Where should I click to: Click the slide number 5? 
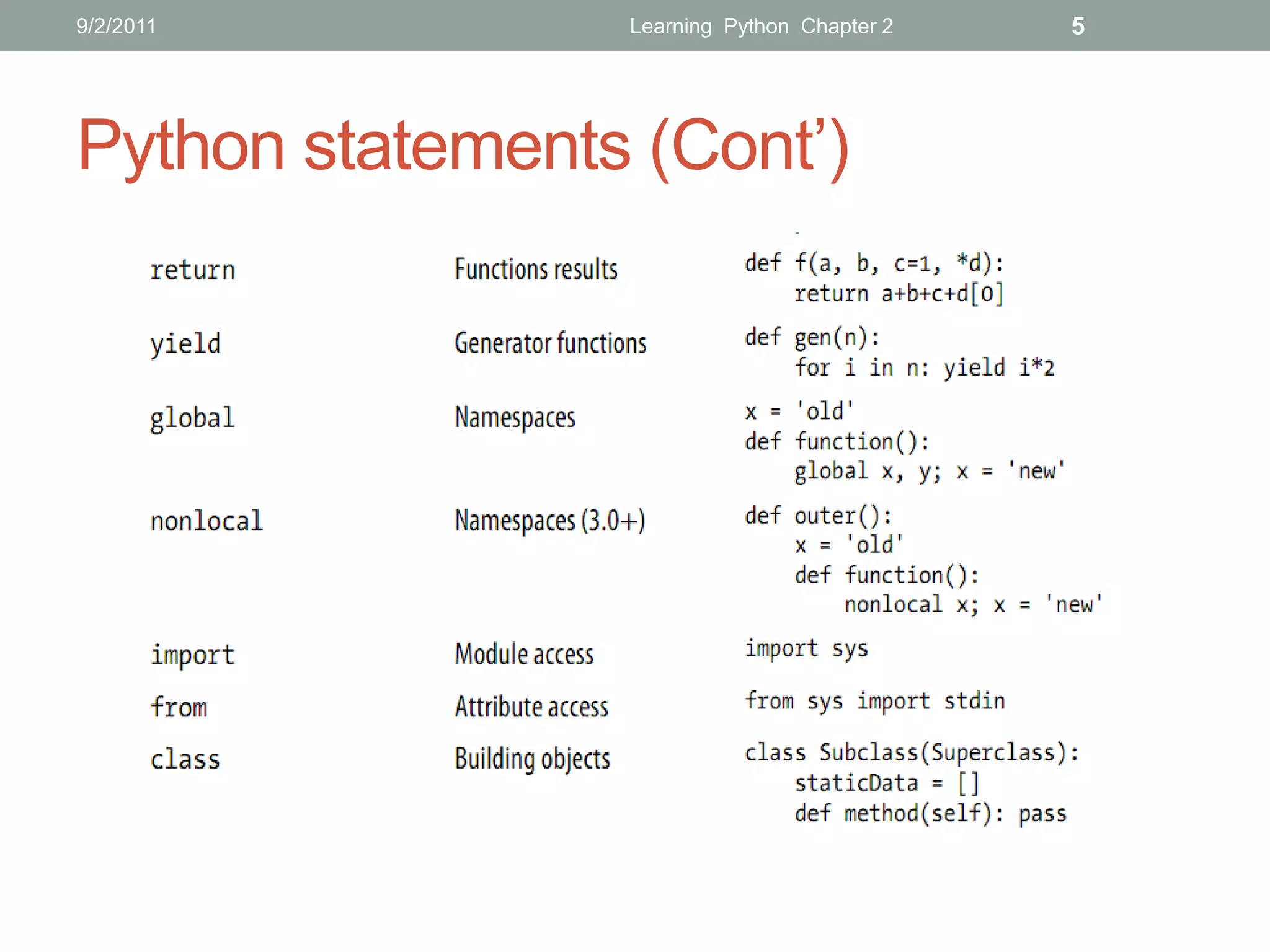coord(1078,26)
